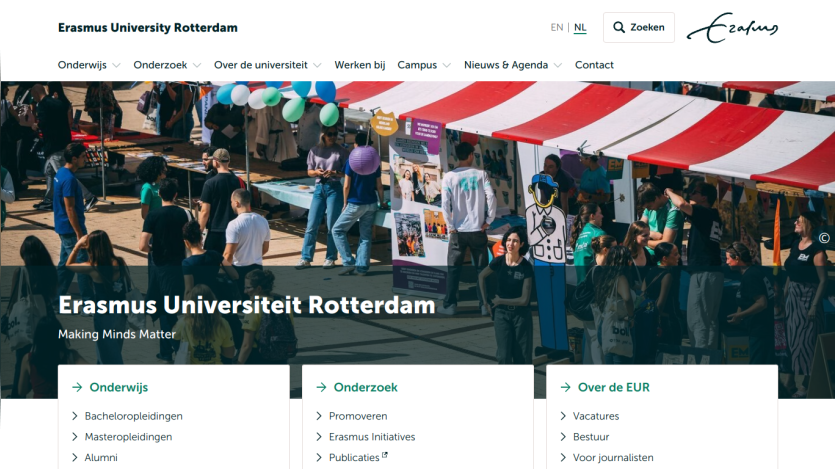Open Bacheloropleidingen link
Viewport: 835px width, 469px height.
click(x=134, y=416)
